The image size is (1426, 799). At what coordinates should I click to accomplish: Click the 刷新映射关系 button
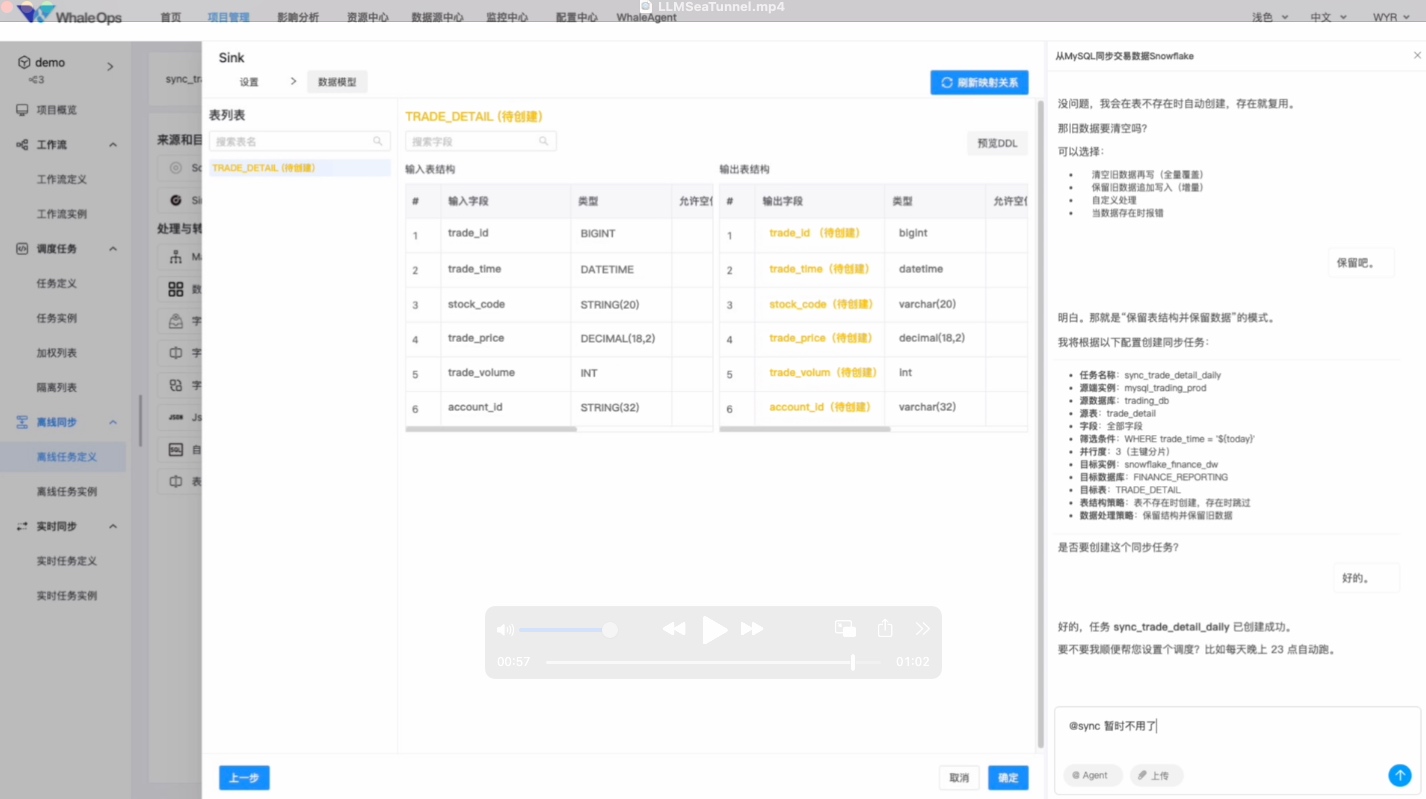click(979, 82)
